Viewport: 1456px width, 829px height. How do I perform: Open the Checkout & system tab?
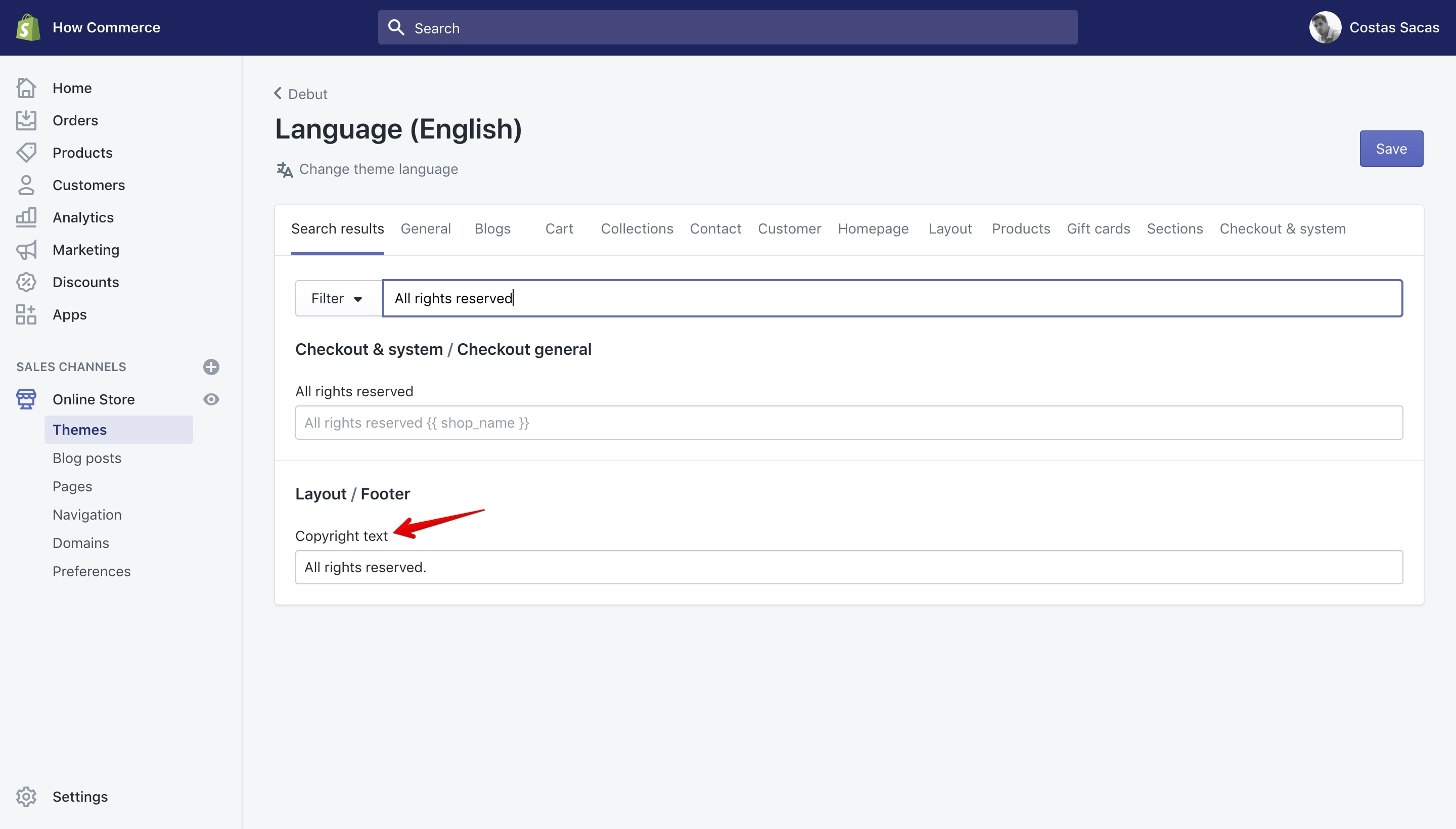tap(1282, 229)
